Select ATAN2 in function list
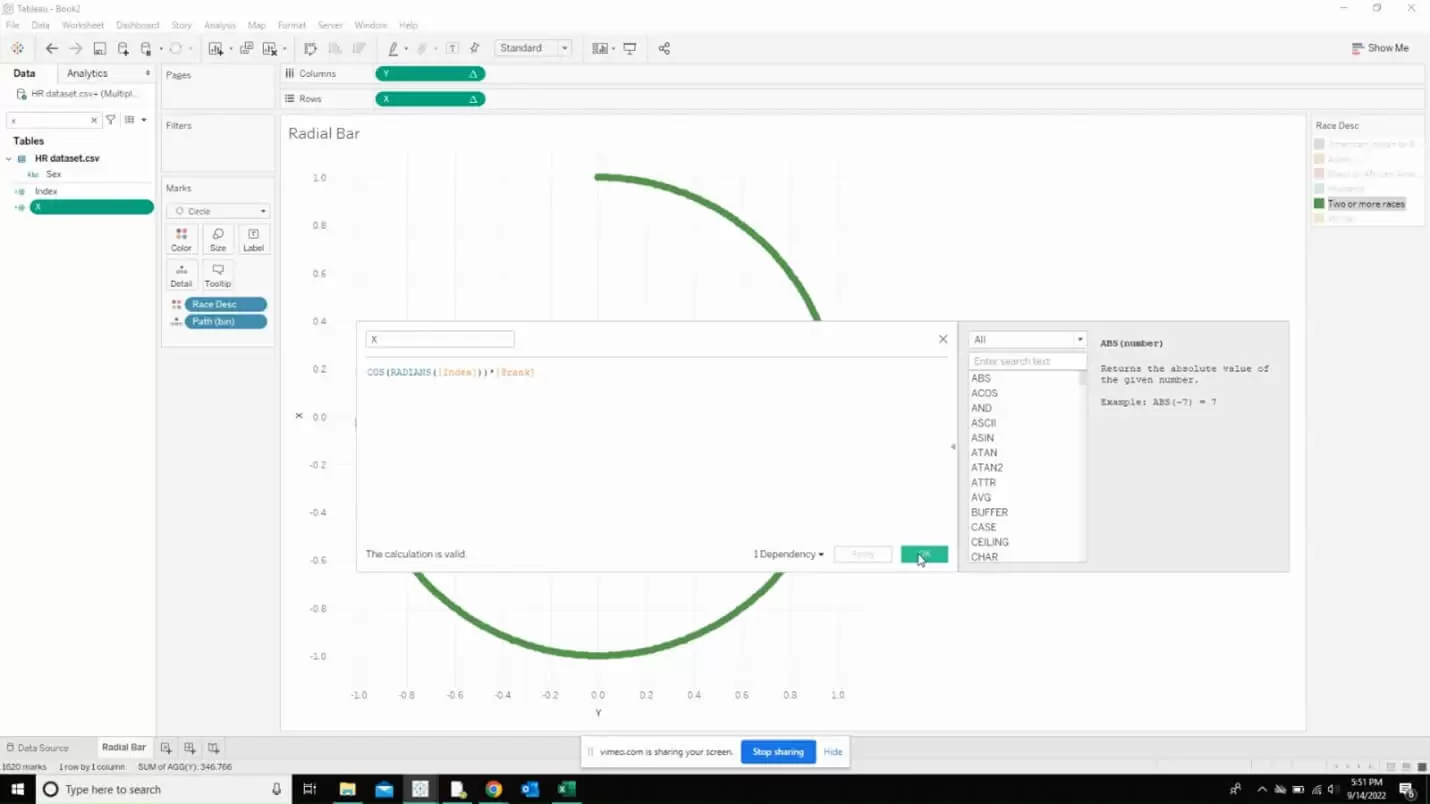The width and height of the screenshot is (1430, 804). click(987, 468)
